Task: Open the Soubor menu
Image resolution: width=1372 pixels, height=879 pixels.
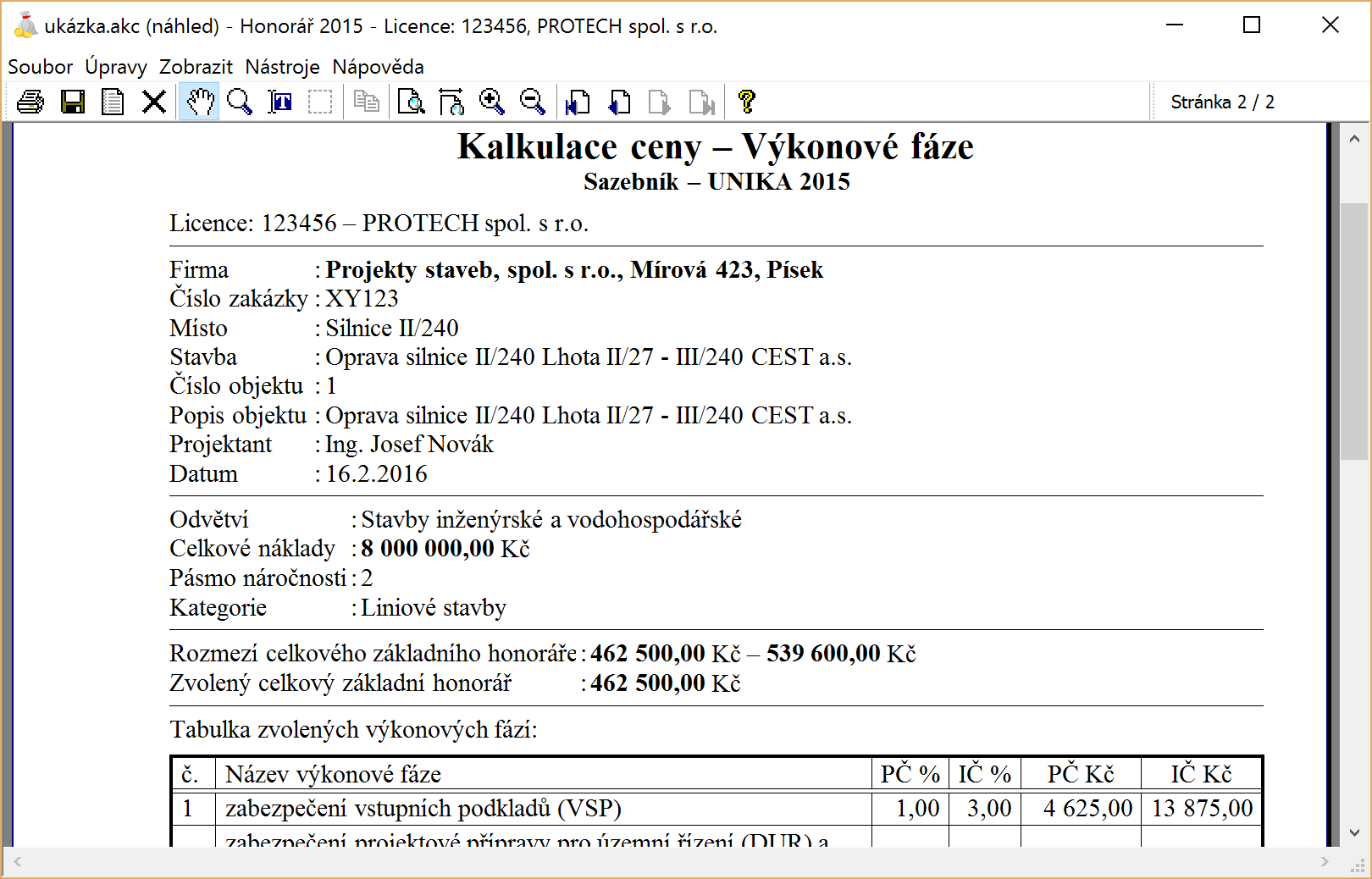Action: pyautogui.click(x=40, y=67)
